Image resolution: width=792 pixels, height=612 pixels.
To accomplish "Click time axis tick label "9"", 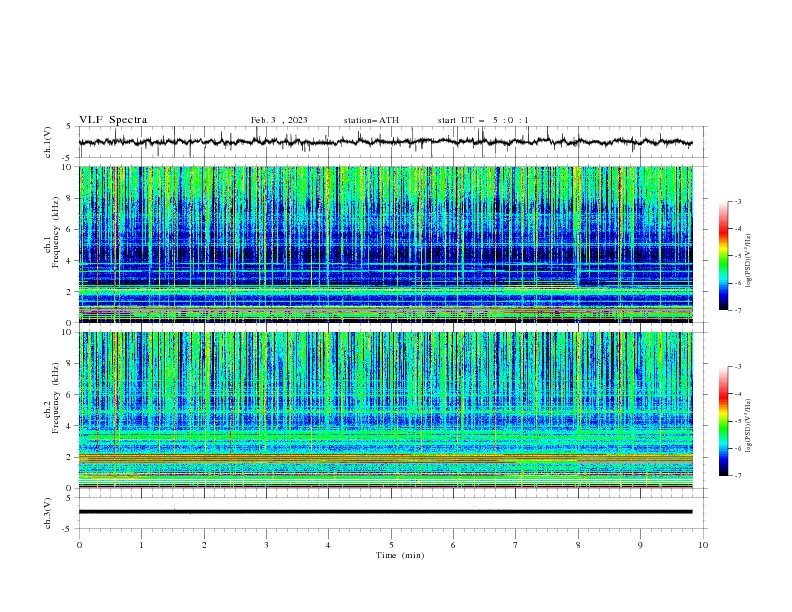I will (x=640, y=545).
